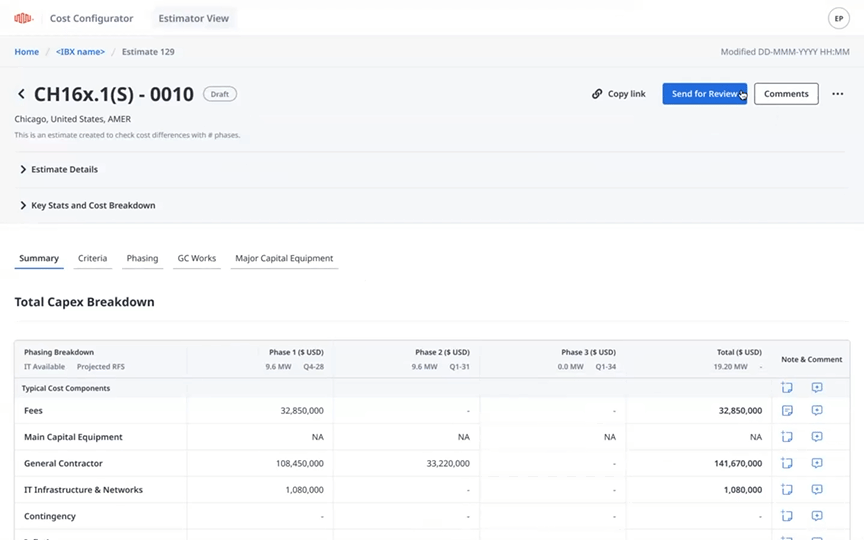The height and width of the screenshot is (540, 864).
Task: Add a comment on Main Capital Equipment row
Action: (x=817, y=437)
